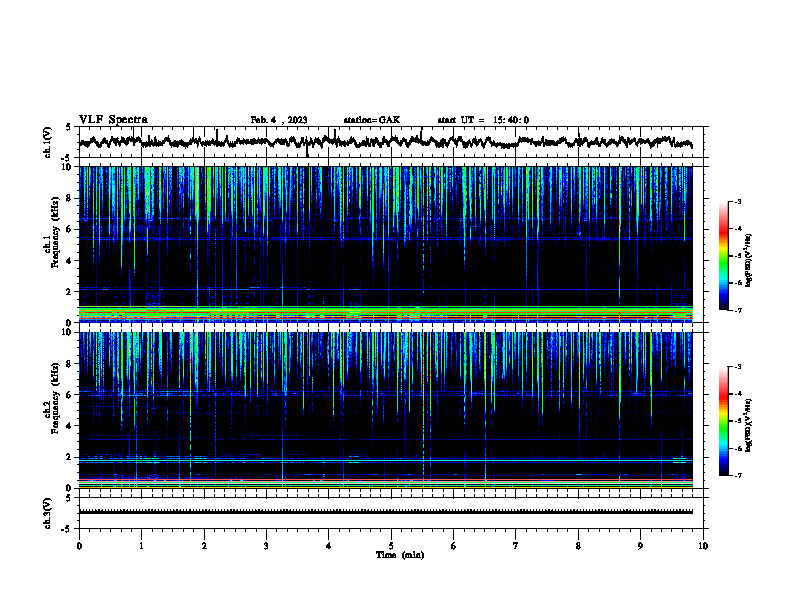Click the start UT 15:40:0 label
Screen dimensions: 792x612
483,120
